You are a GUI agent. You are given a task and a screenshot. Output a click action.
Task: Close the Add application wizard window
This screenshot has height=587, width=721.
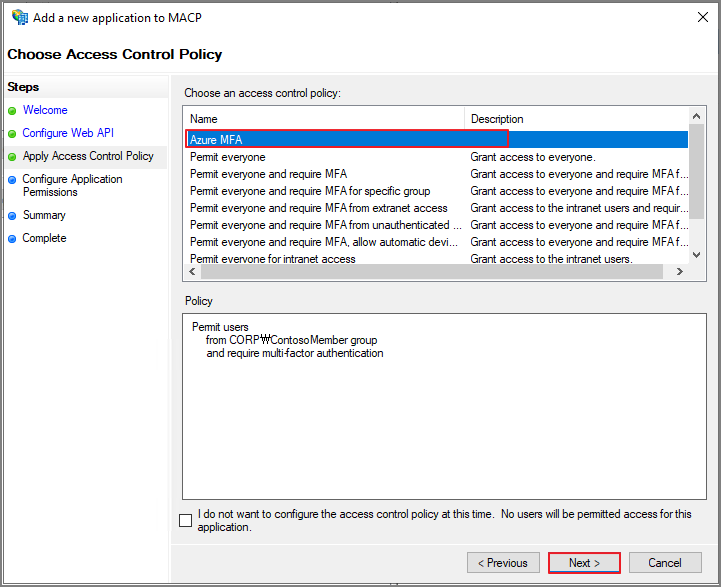pos(702,17)
